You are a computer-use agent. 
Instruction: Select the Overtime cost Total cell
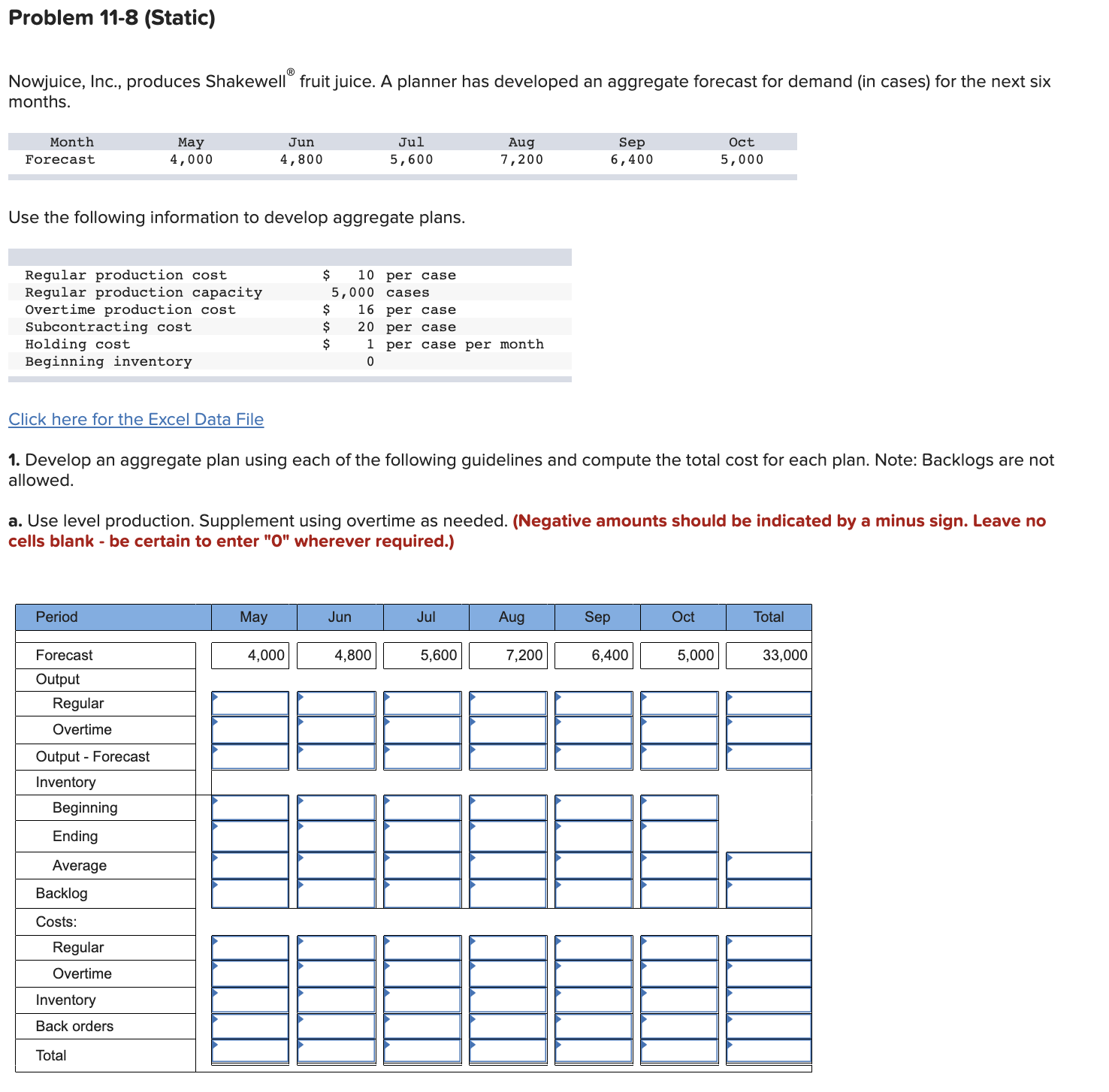[769, 974]
